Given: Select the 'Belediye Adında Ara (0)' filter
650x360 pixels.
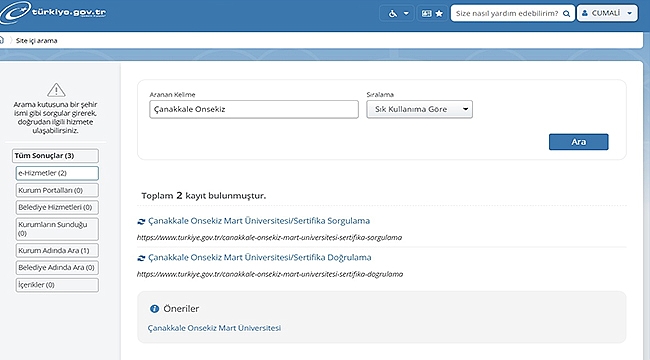Looking at the screenshot, I should pos(57,268).
